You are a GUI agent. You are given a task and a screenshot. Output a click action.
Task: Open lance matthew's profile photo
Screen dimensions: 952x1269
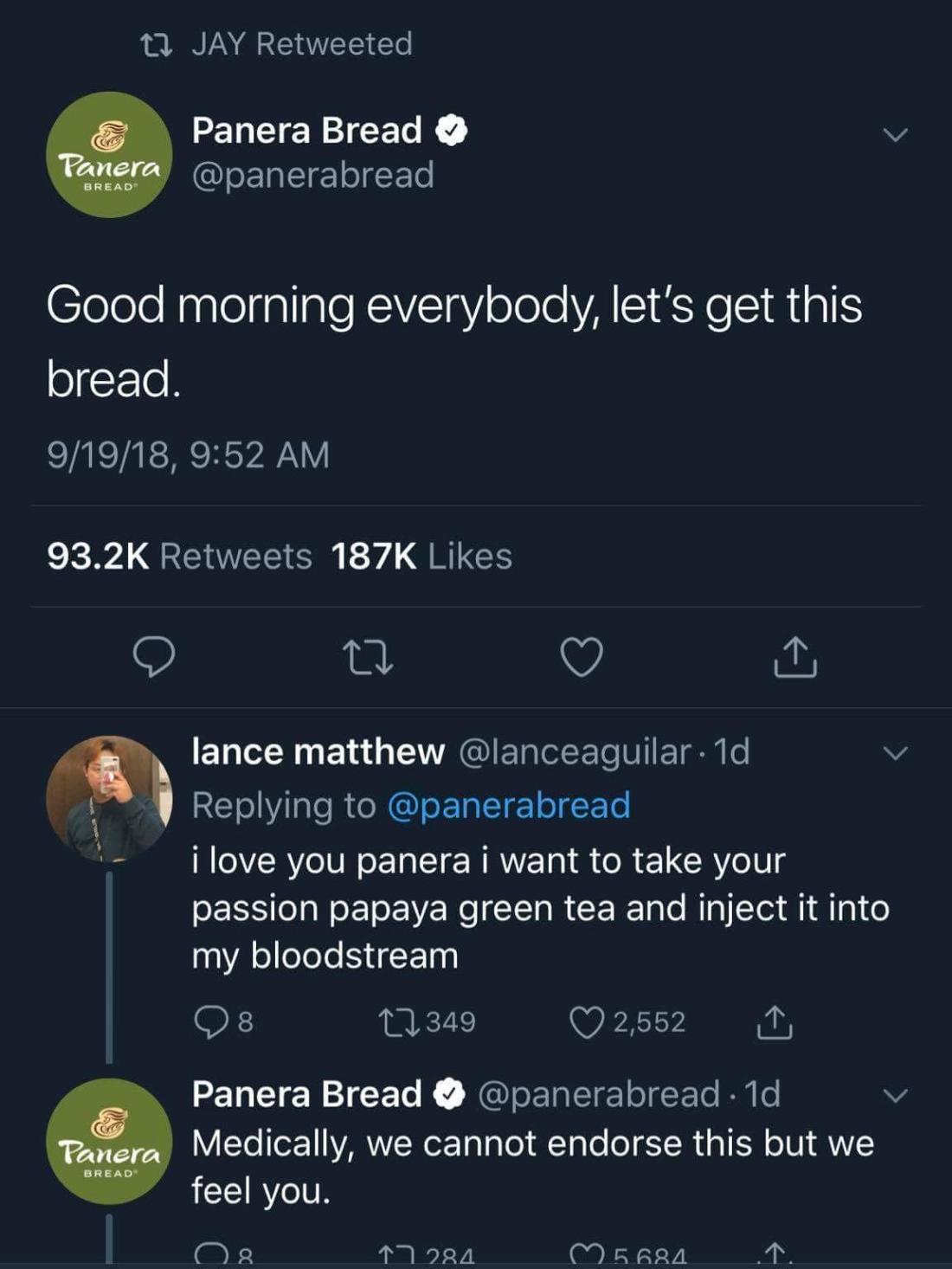[x=109, y=799]
